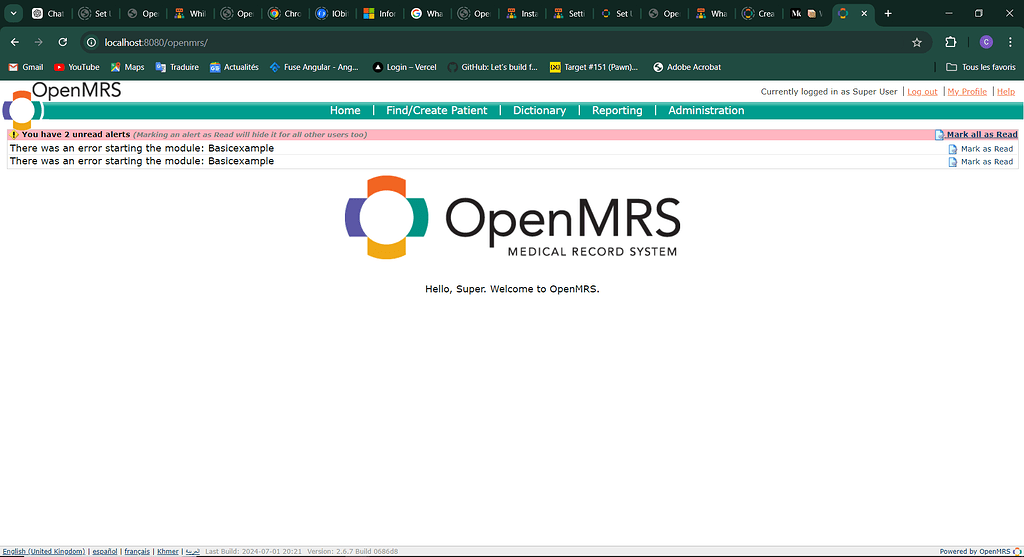Viewport: 1024px width, 557px height.
Task: Click the yellow warning icon in alerts bar
Action: click(x=14, y=135)
